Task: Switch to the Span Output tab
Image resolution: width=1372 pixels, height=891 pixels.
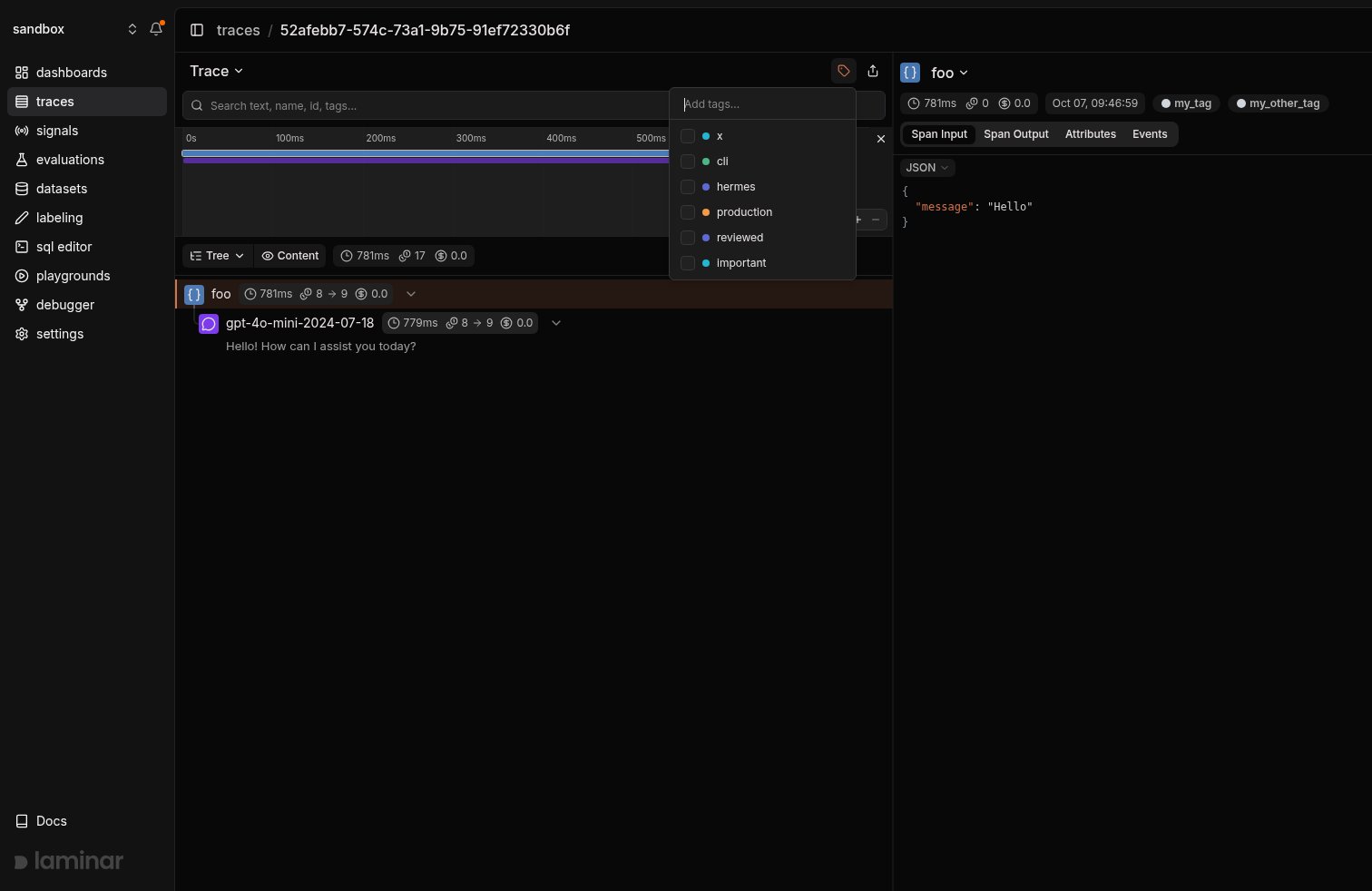Action: point(1016,134)
